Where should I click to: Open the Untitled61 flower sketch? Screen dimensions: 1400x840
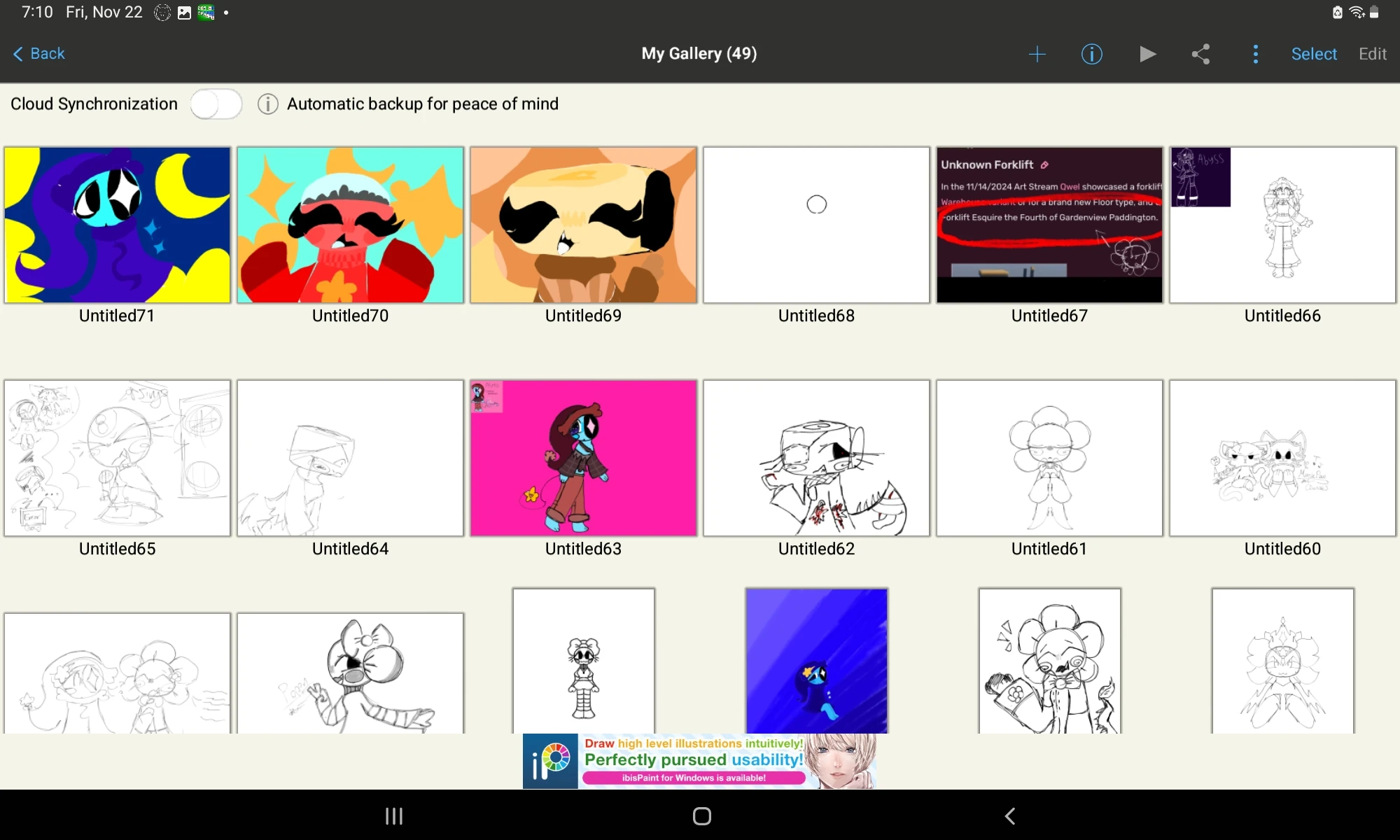[1049, 458]
